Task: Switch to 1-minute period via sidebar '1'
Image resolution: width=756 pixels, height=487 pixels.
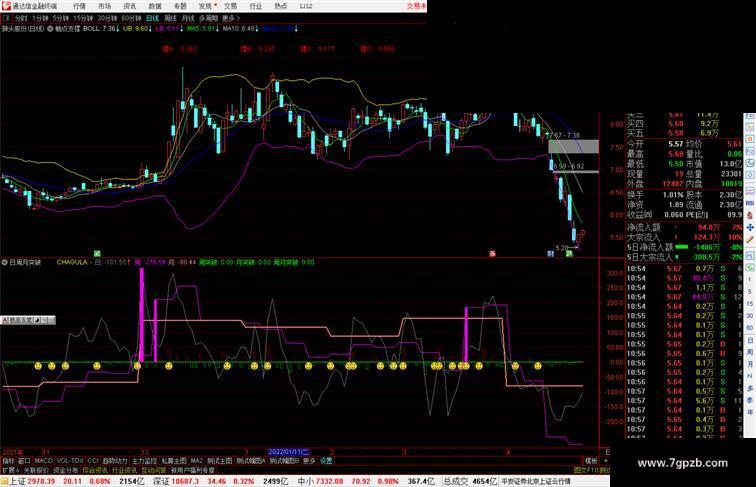Action: click(x=750, y=280)
